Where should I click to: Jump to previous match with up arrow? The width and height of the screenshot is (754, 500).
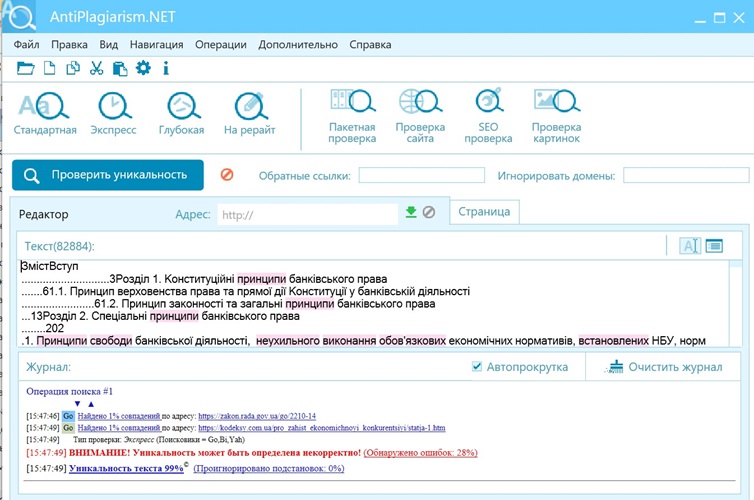pos(91,404)
